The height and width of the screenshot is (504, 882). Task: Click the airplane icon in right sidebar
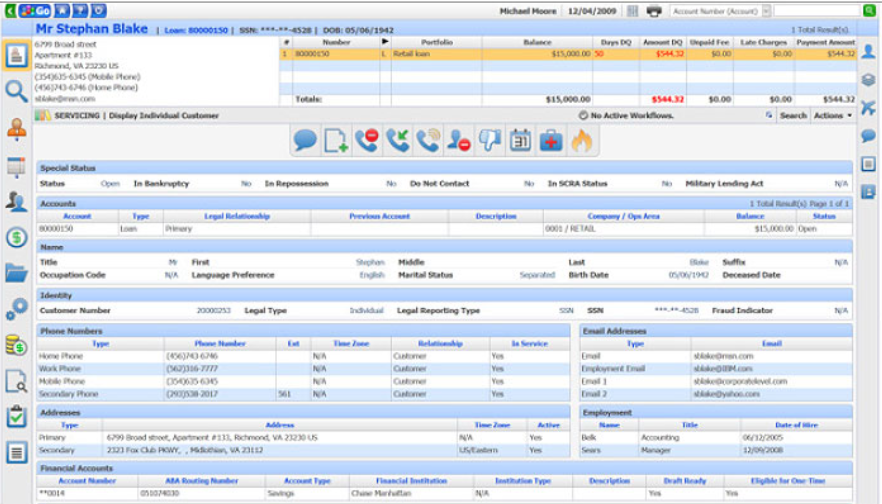(868, 107)
